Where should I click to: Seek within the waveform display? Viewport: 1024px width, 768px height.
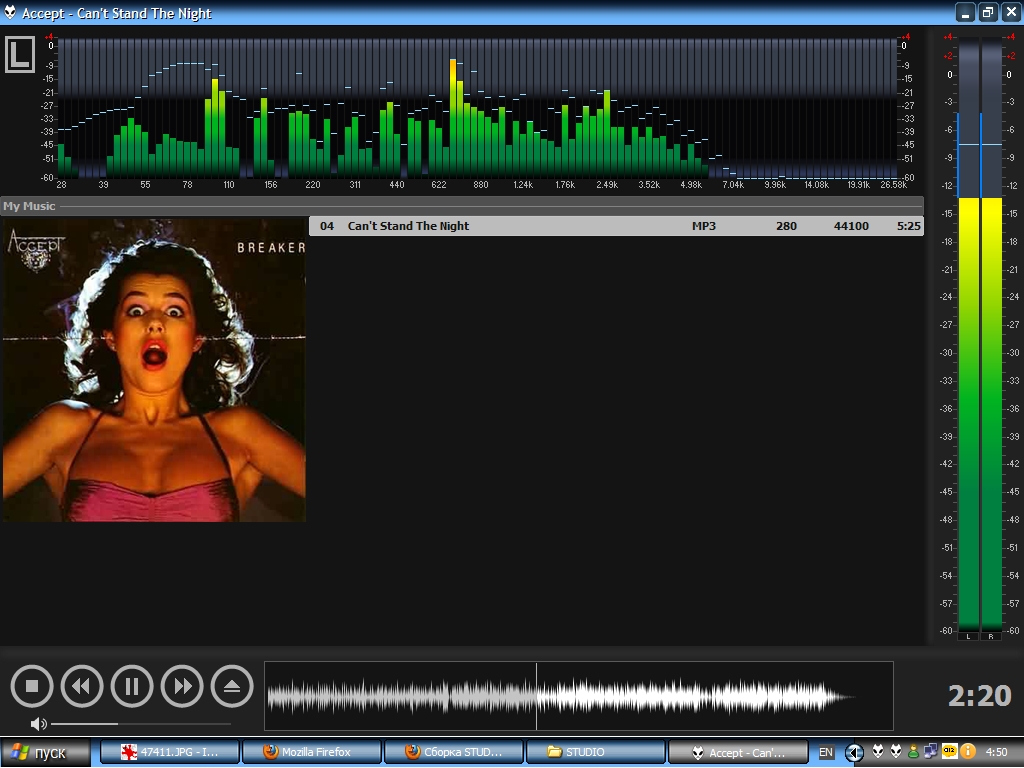[x=578, y=696]
